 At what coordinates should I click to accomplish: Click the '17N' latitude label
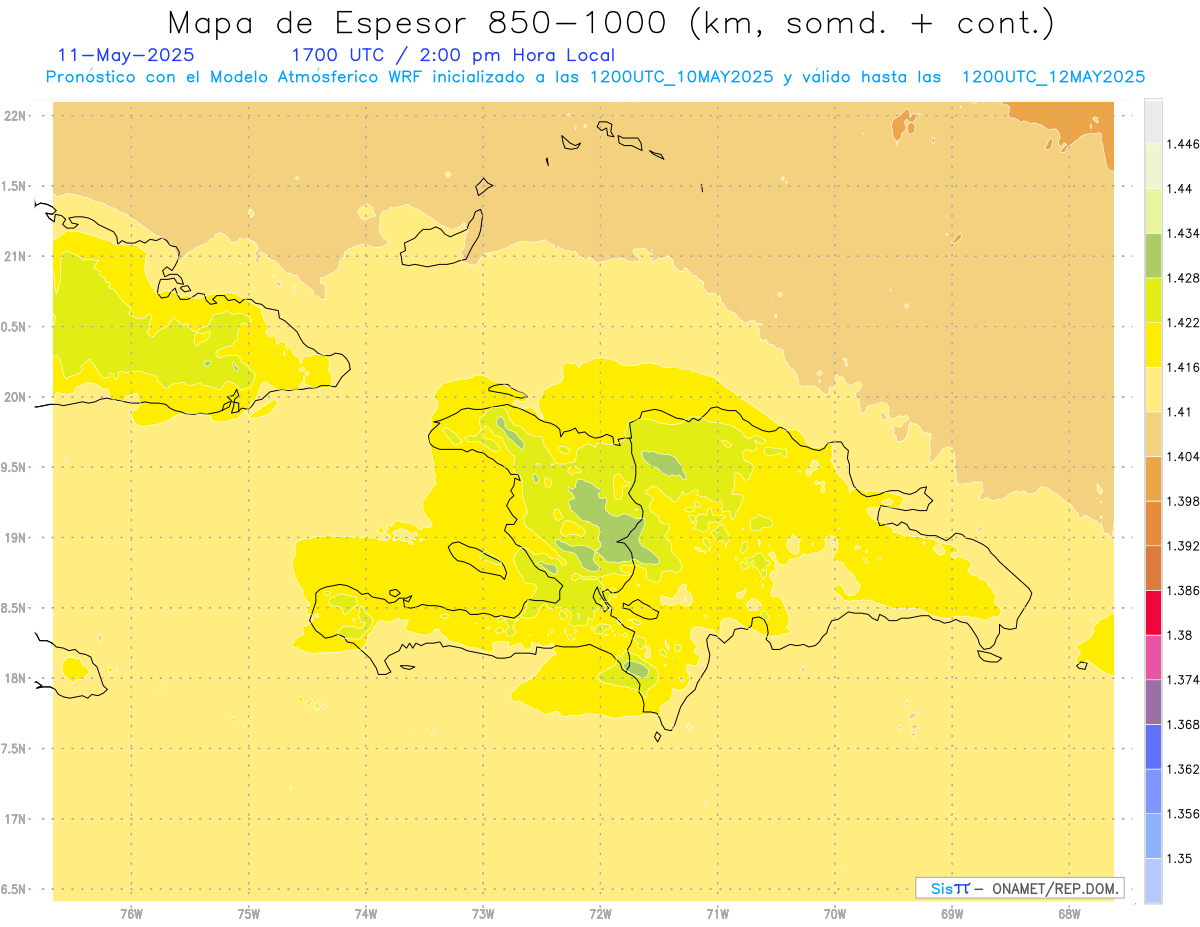point(16,819)
